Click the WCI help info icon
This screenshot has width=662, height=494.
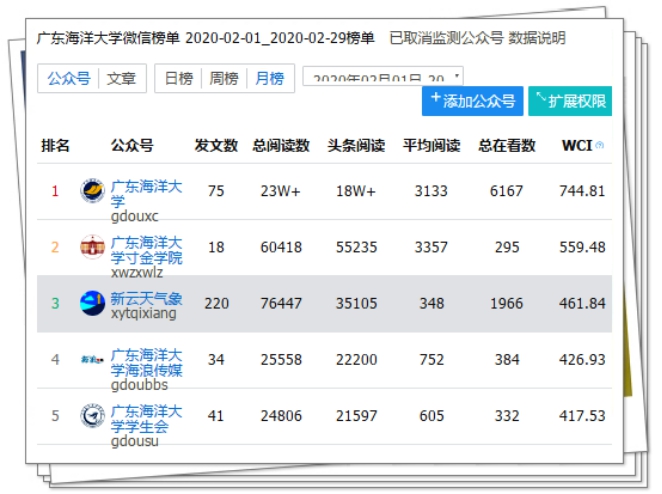click(x=600, y=146)
